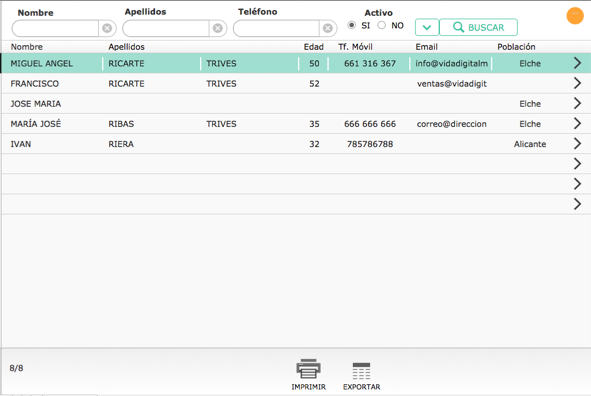Click email correo@direccion cell
Screen dimensions: 591x396
pyautogui.click(x=452, y=124)
